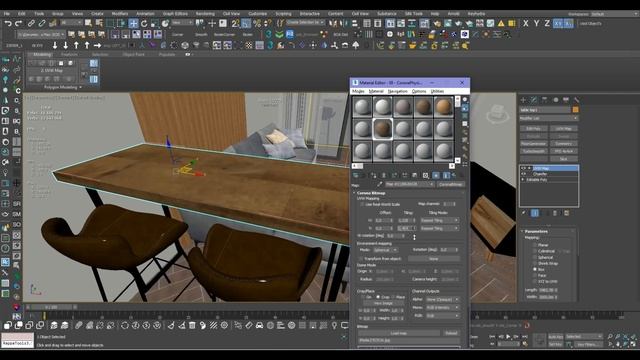The height and width of the screenshot is (360, 640).
Task: Open the Modifier List dropdown
Action: click(x=549, y=118)
